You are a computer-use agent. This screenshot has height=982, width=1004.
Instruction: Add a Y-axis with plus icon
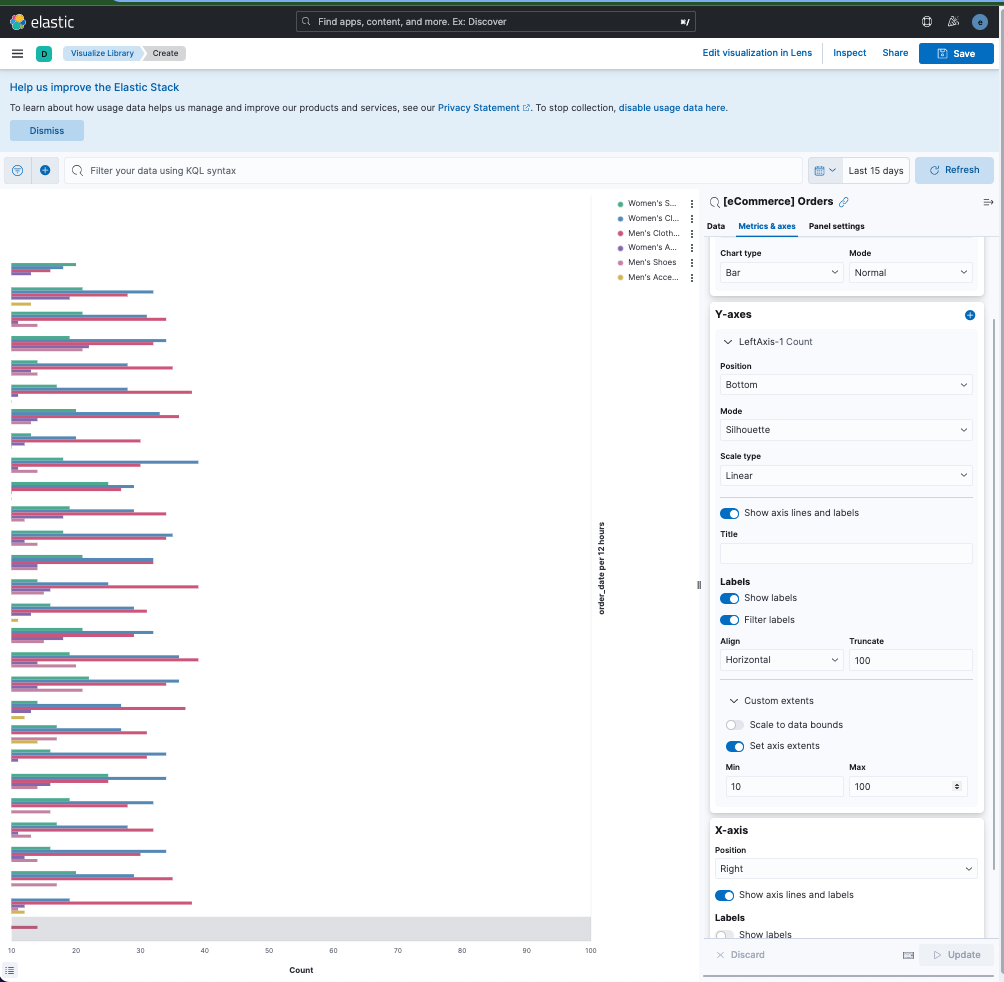(x=969, y=315)
